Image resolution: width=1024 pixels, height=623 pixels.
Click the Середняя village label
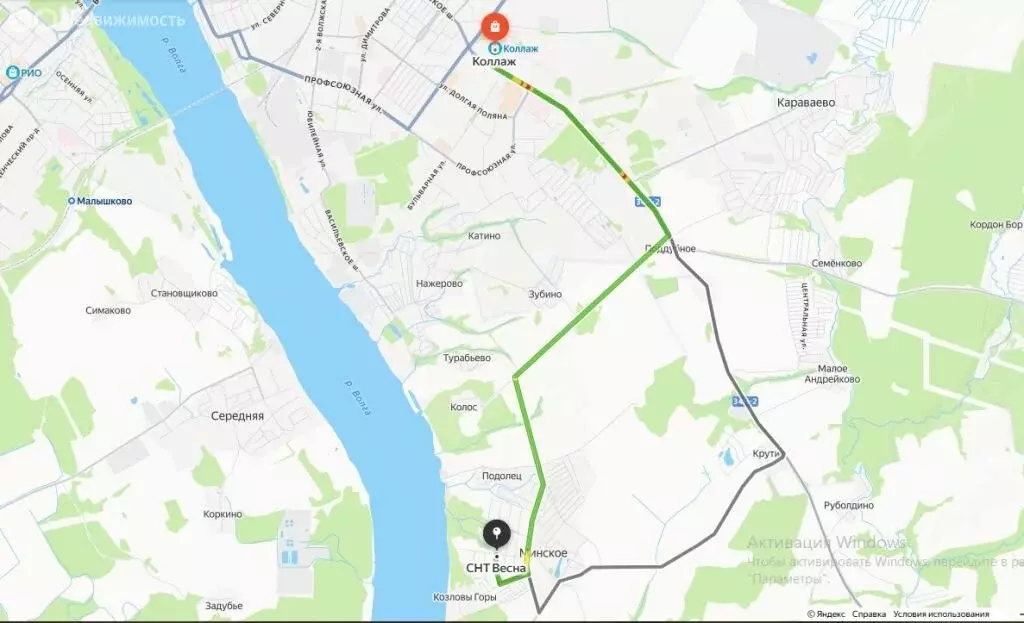237,416
